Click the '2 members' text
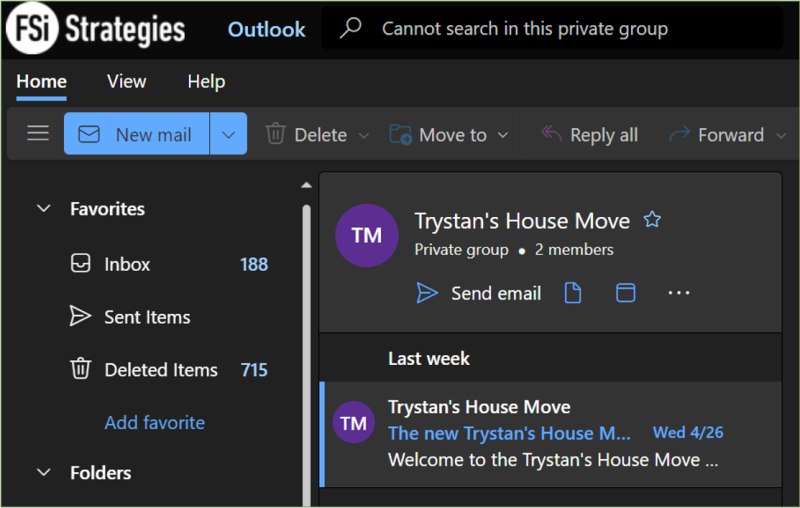Viewport: 800px width, 508px height. click(x=574, y=249)
